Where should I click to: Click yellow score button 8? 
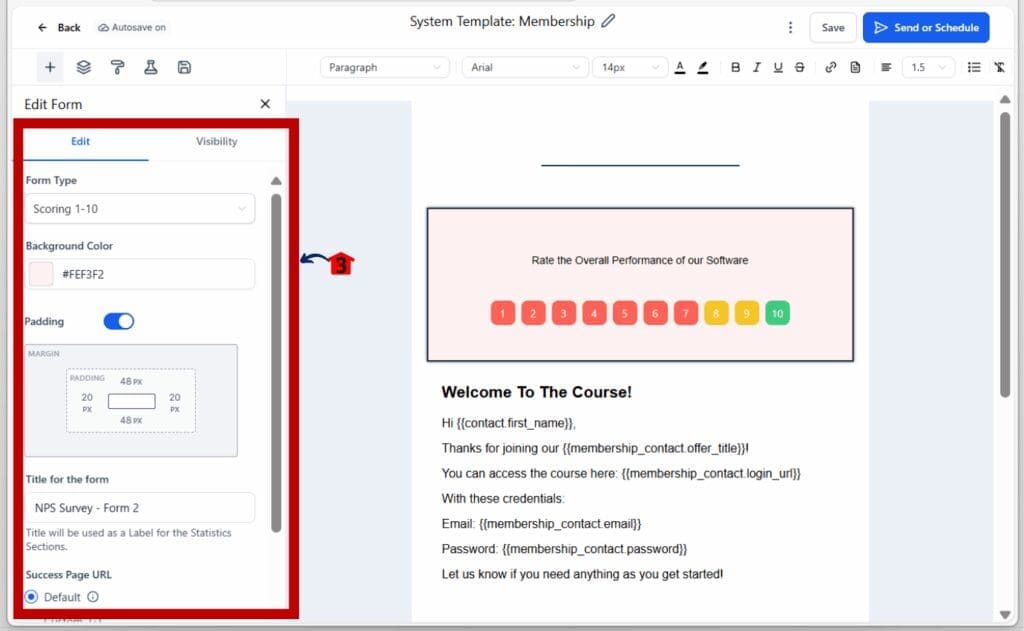716,314
